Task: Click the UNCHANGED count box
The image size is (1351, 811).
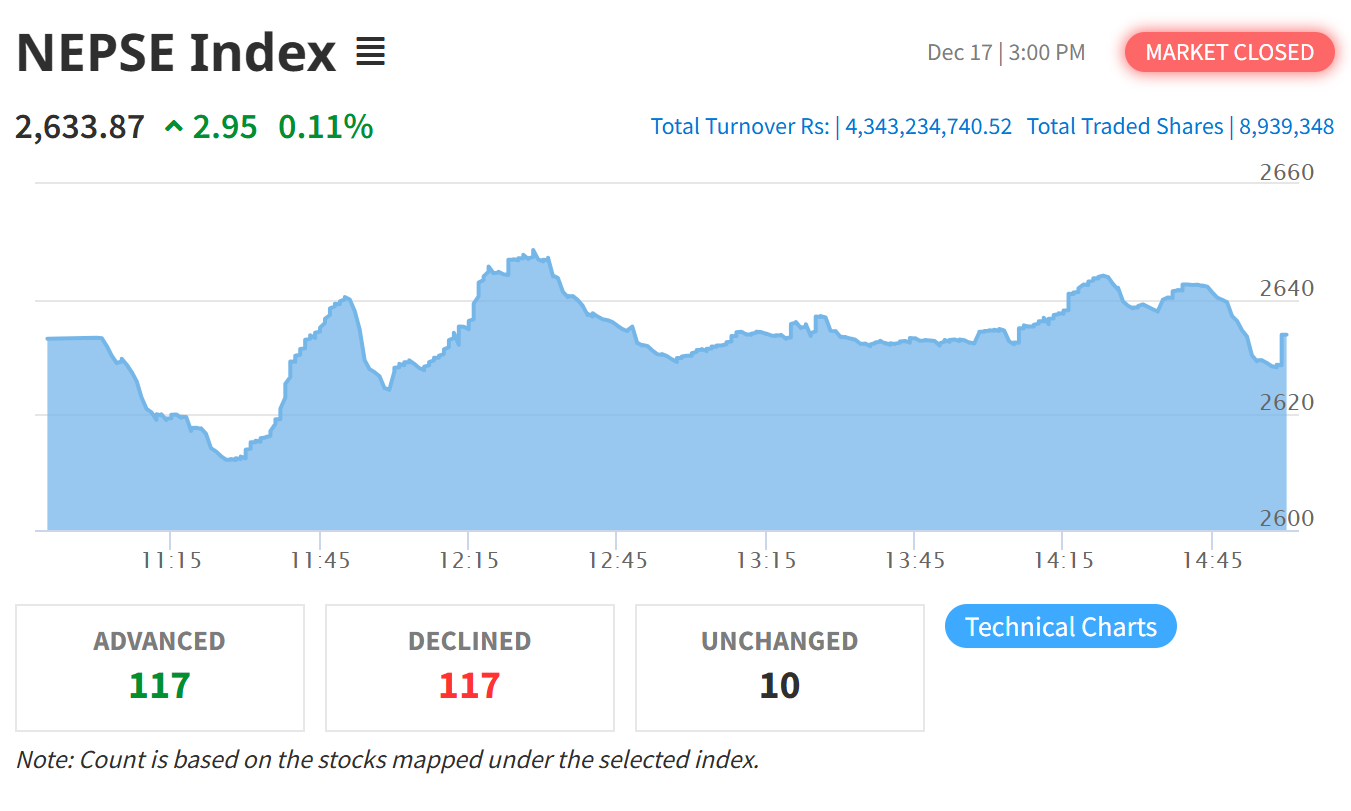Action: point(779,667)
